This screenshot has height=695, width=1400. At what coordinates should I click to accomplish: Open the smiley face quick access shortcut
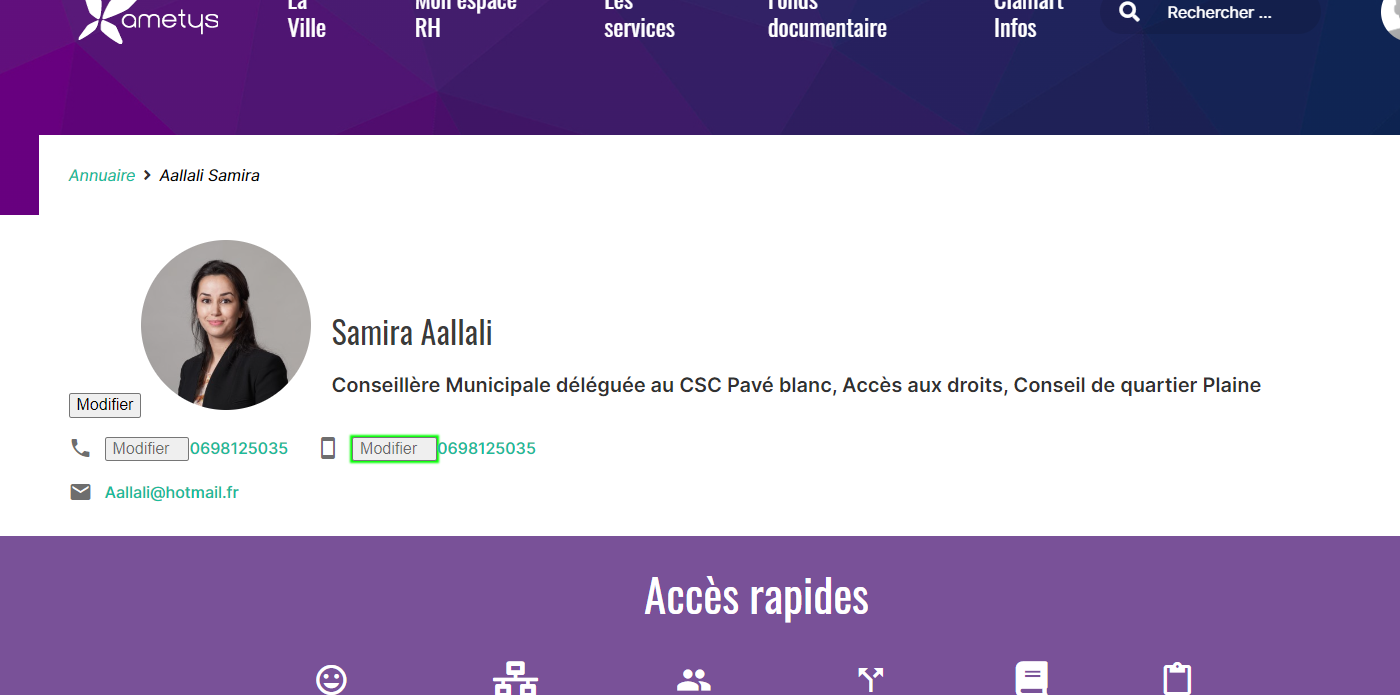point(331,679)
